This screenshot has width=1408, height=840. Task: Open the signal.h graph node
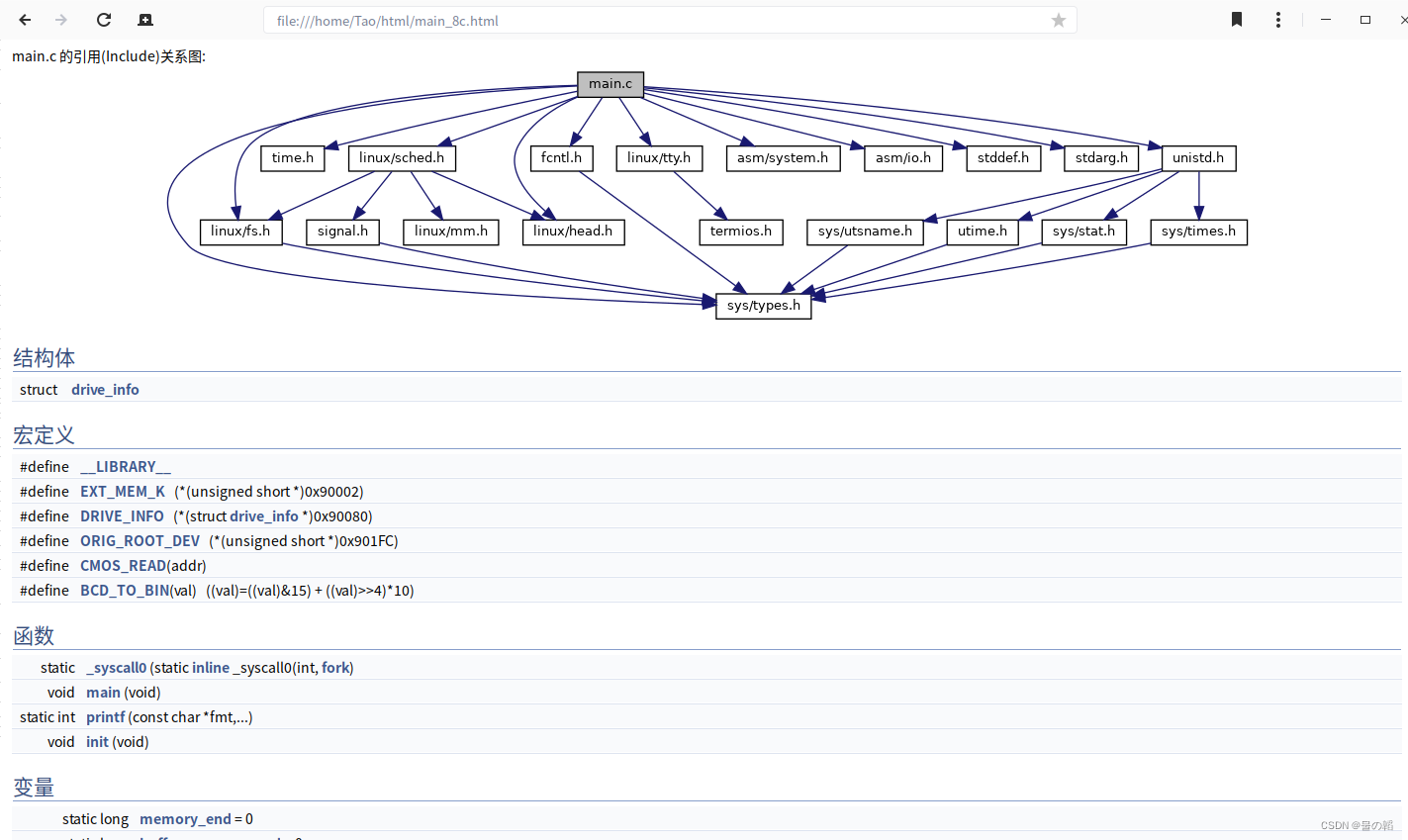point(342,232)
